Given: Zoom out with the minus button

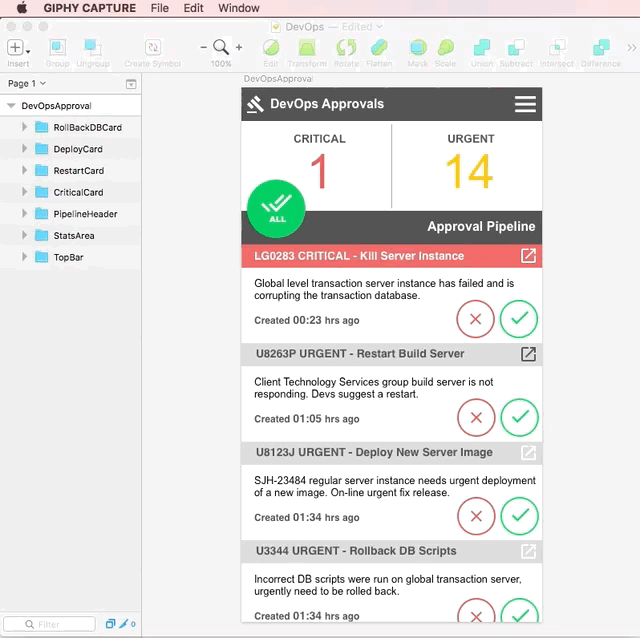Looking at the screenshot, I should click(203, 48).
